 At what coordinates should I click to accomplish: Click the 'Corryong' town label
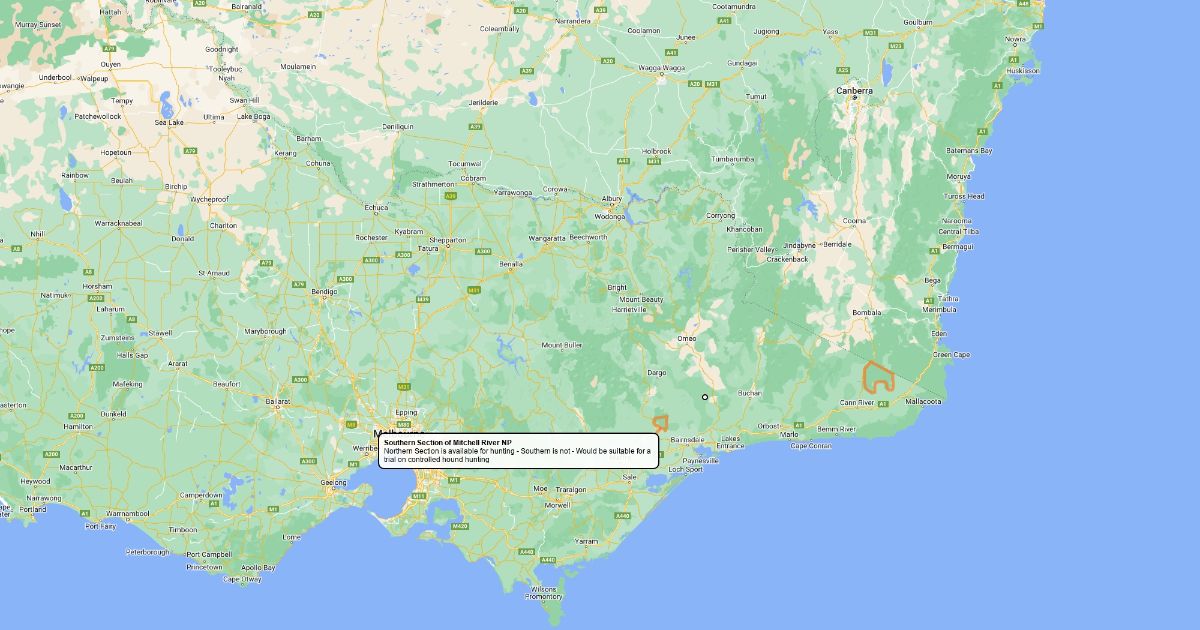tap(719, 216)
